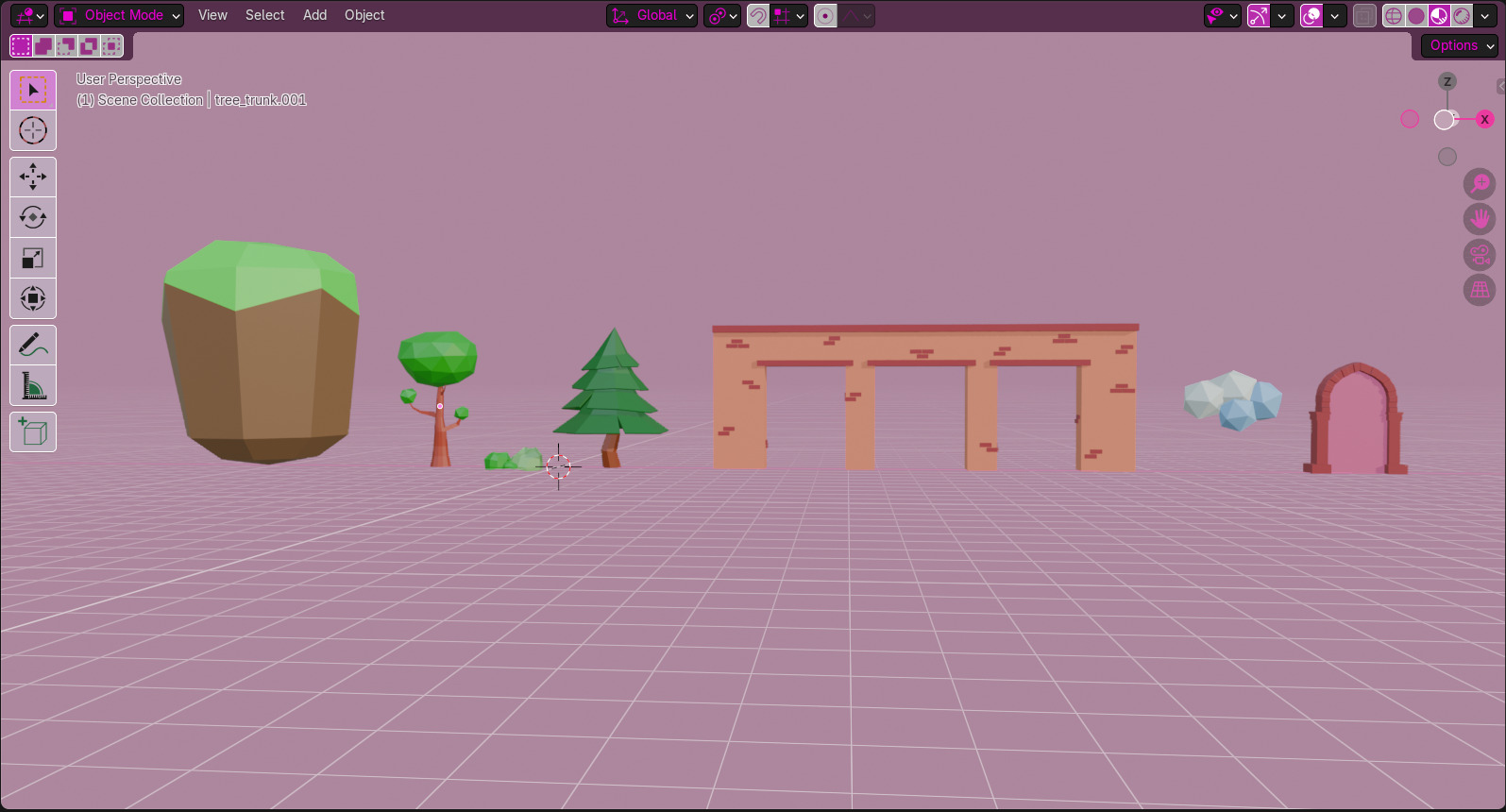Open the Add menu
The width and height of the screenshot is (1506, 812).
point(314,15)
